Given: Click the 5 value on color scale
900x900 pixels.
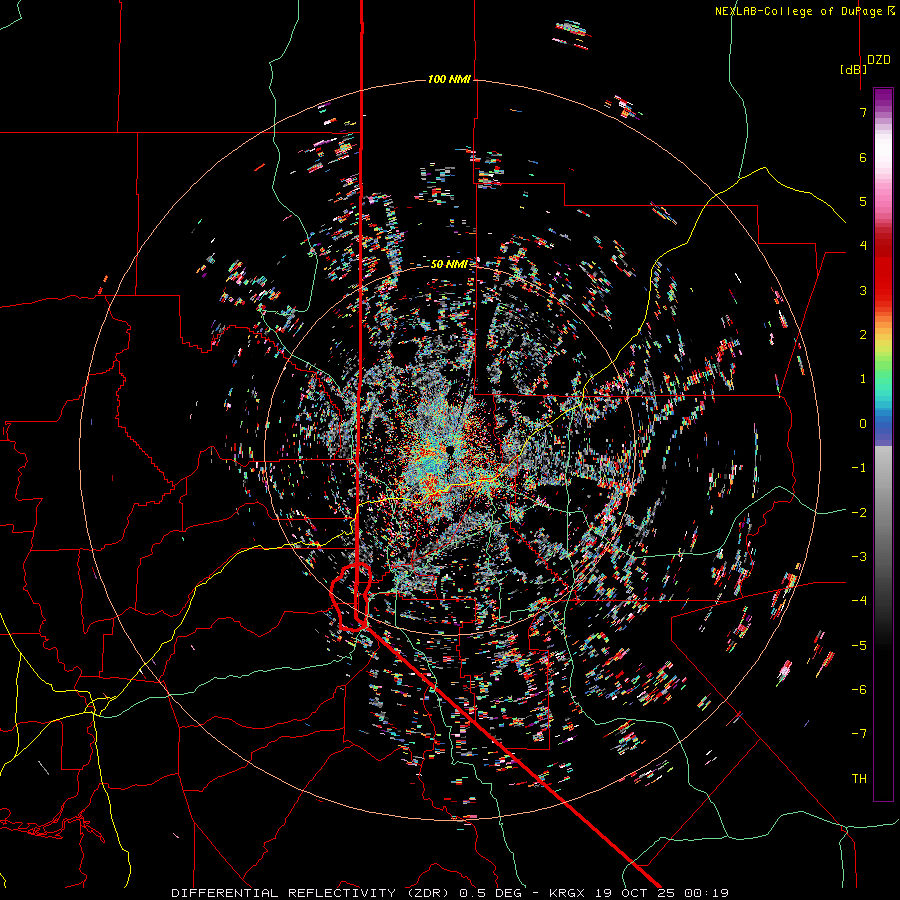Looking at the screenshot, I should (863, 201).
